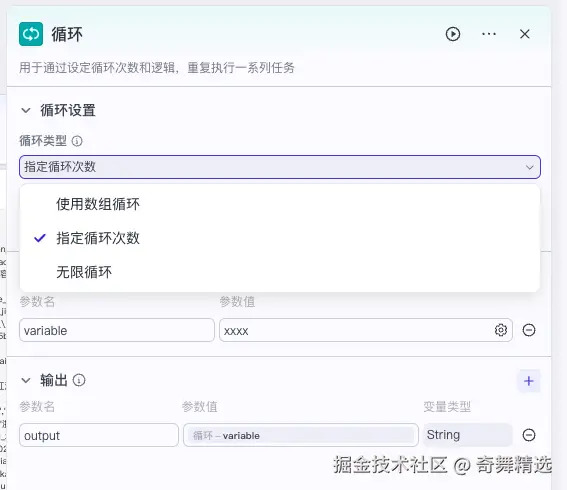Remove the output parameter row
Image resolution: width=567 pixels, height=490 pixels.
click(x=529, y=435)
